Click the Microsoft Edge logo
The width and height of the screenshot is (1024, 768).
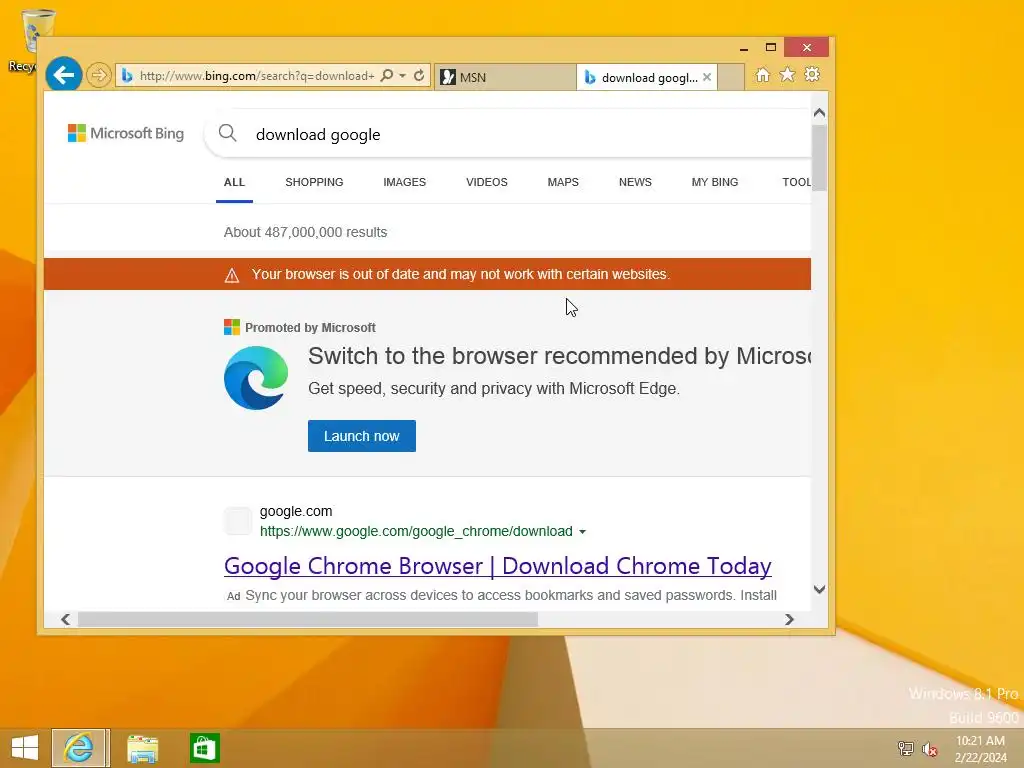click(256, 378)
